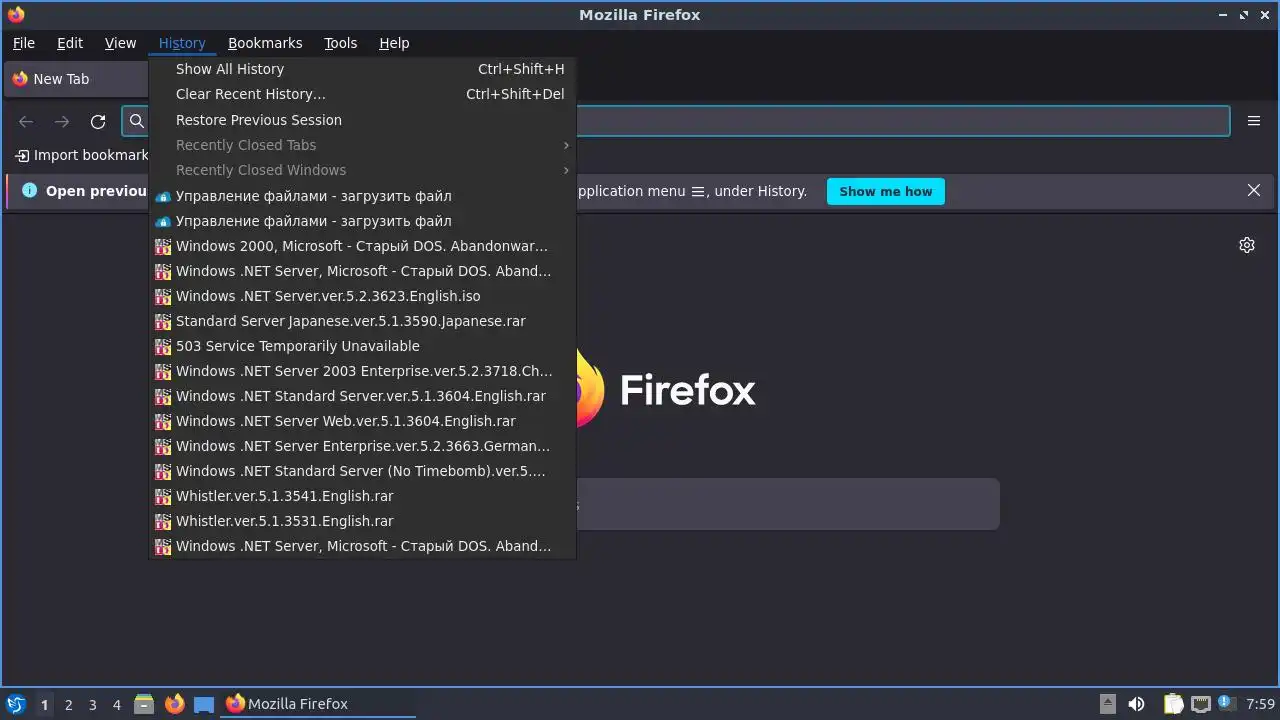Open Whistler.ver.5.1.3541.English.rar entry
The height and width of the screenshot is (720, 1280).
pyautogui.click(x=362, y=496)
